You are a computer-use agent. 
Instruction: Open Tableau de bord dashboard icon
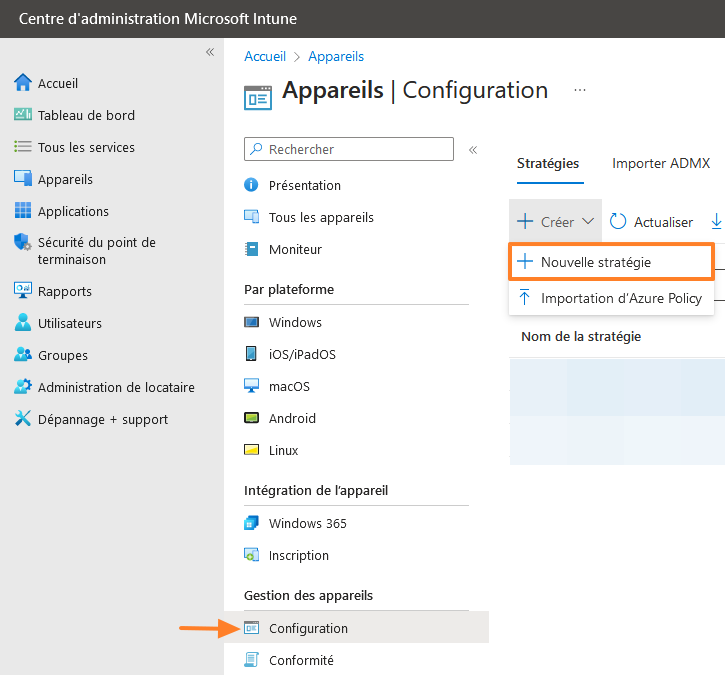click(23, 114)
